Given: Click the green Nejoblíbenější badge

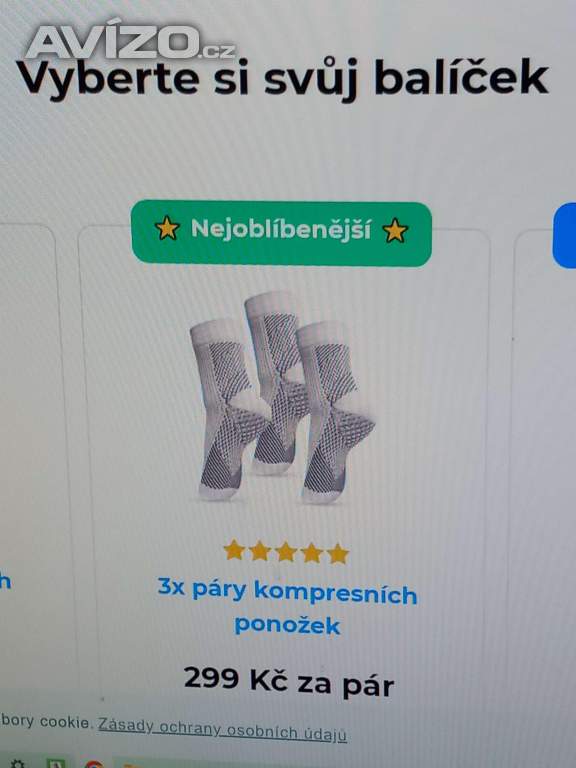Looking at the screenshot, I should (282, 233).
